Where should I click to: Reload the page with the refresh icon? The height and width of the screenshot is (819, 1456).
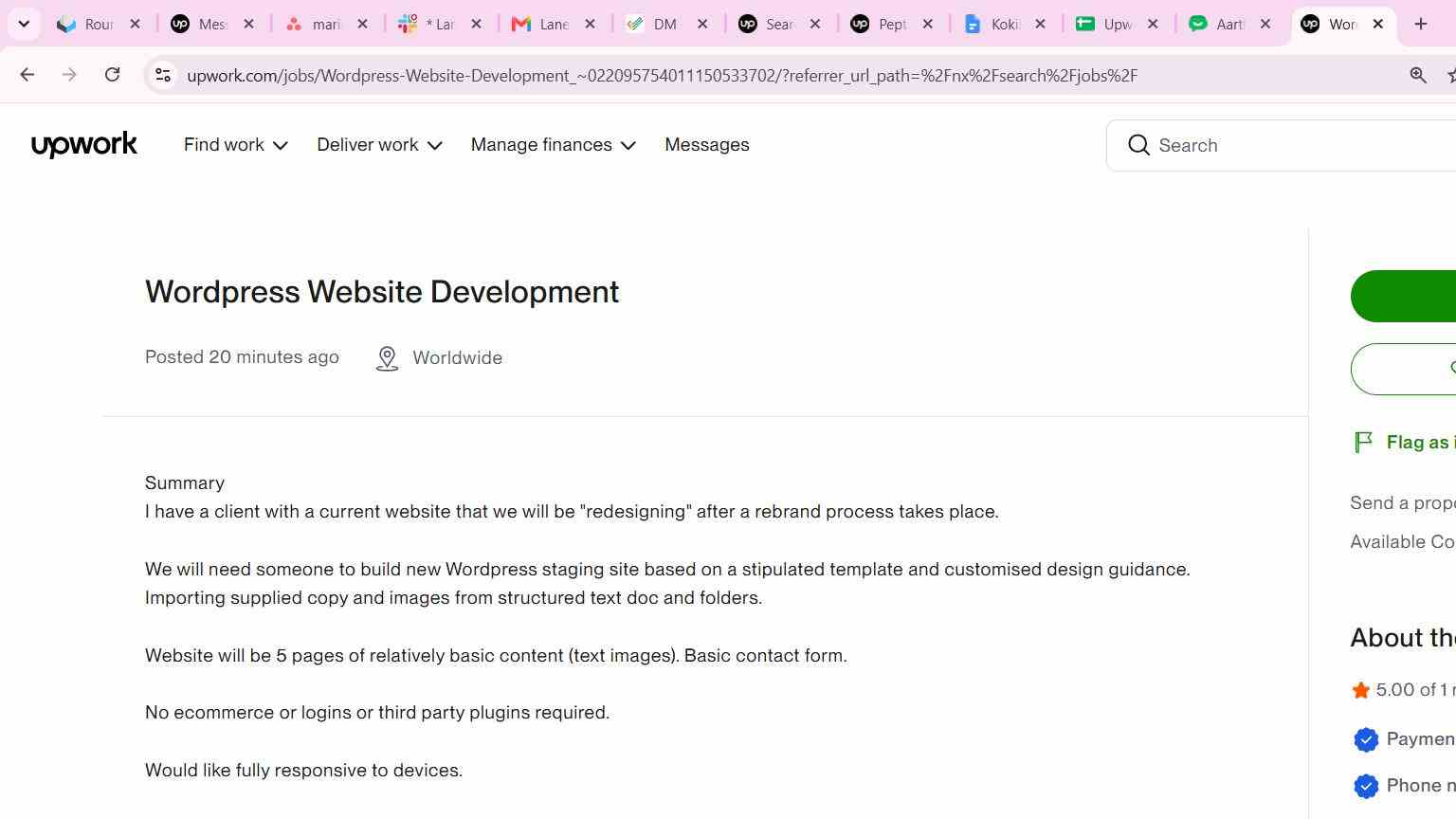[112, 75]
